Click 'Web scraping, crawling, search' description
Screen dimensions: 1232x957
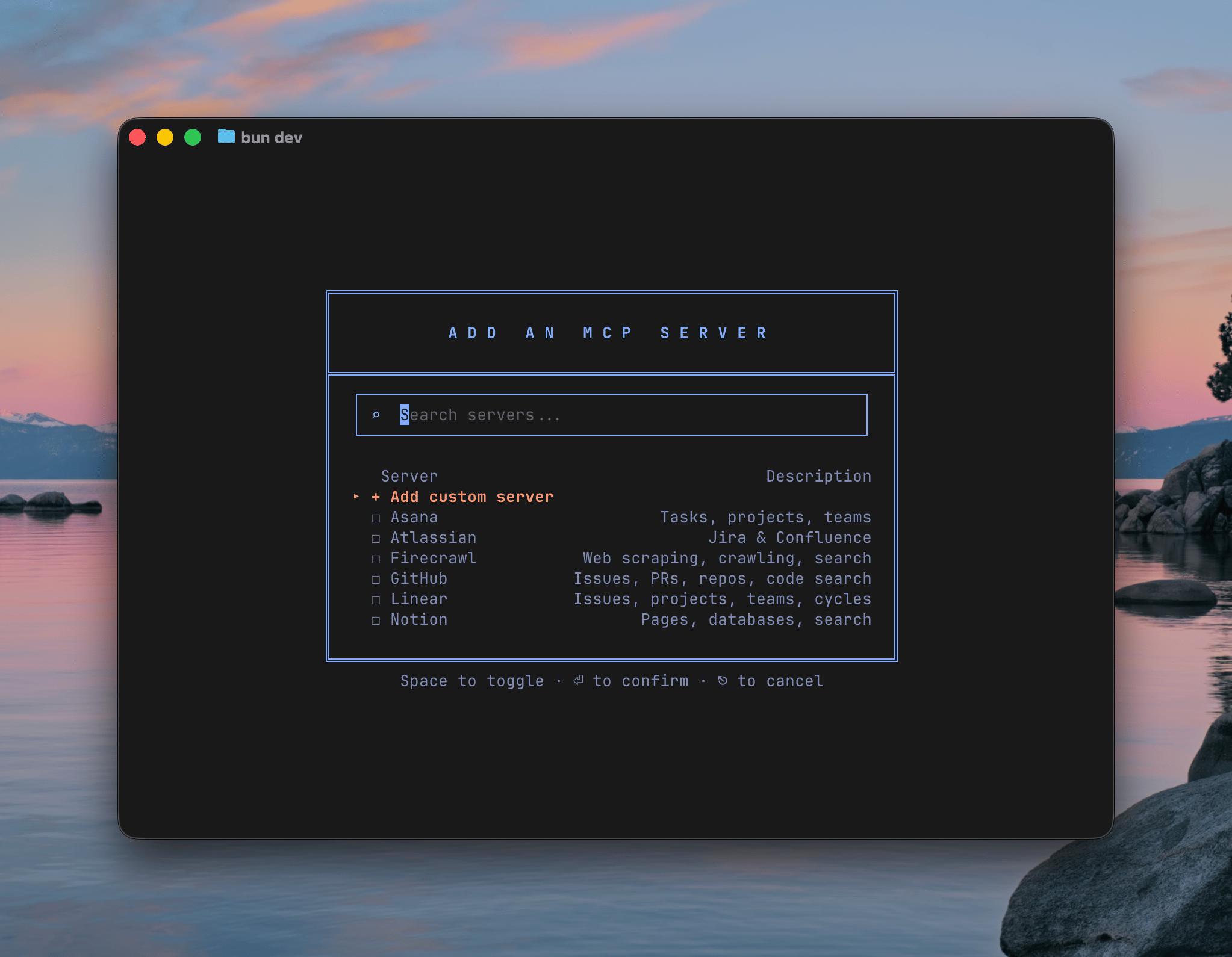(727, 558)
